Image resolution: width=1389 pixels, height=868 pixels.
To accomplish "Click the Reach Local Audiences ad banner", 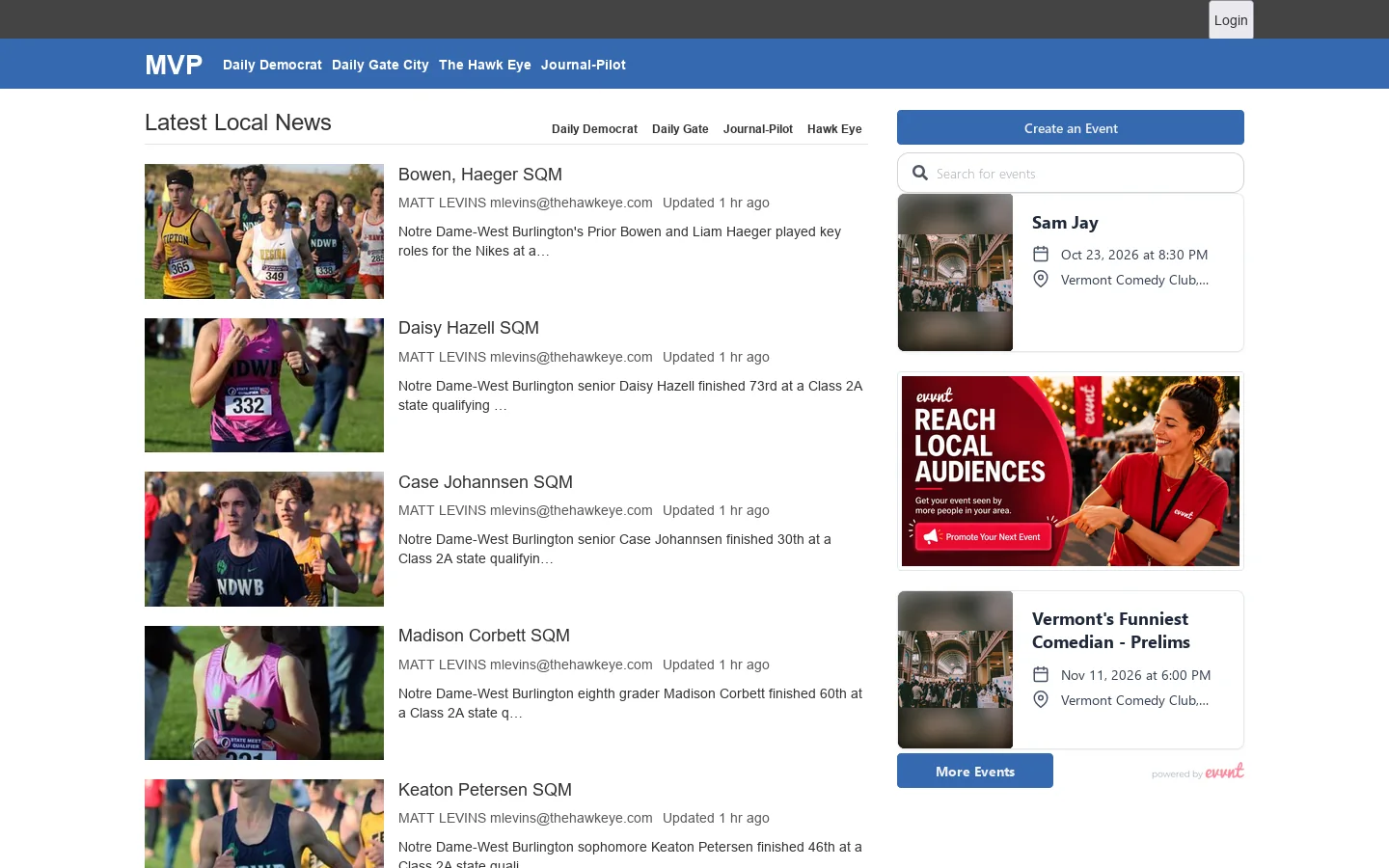I will coord(1071,471).
